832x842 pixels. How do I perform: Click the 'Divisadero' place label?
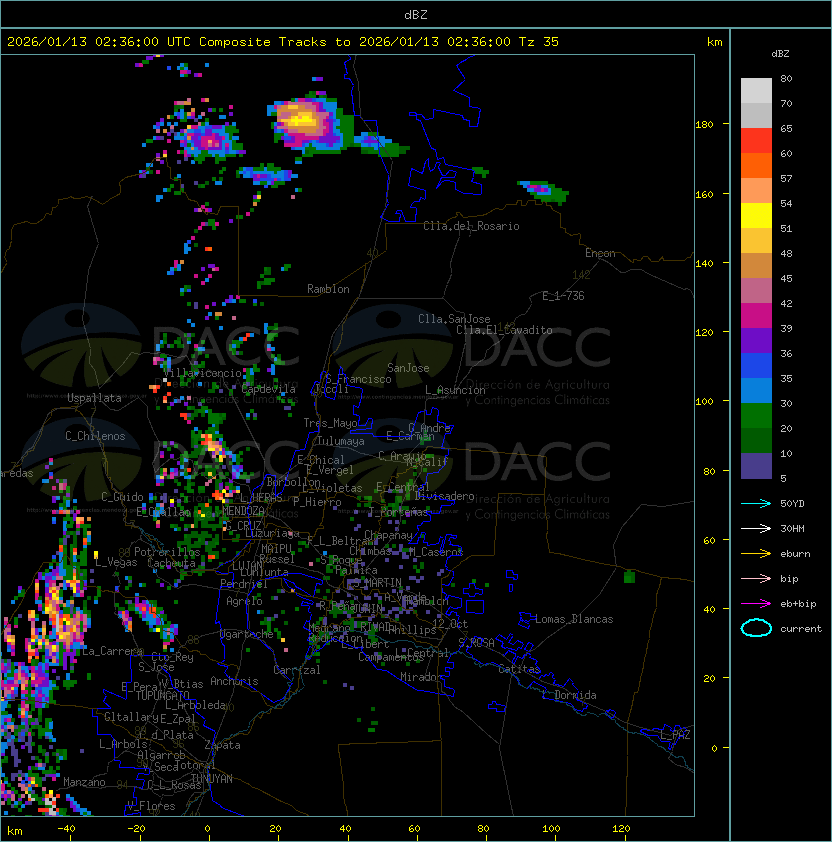[x=445, y=496]
